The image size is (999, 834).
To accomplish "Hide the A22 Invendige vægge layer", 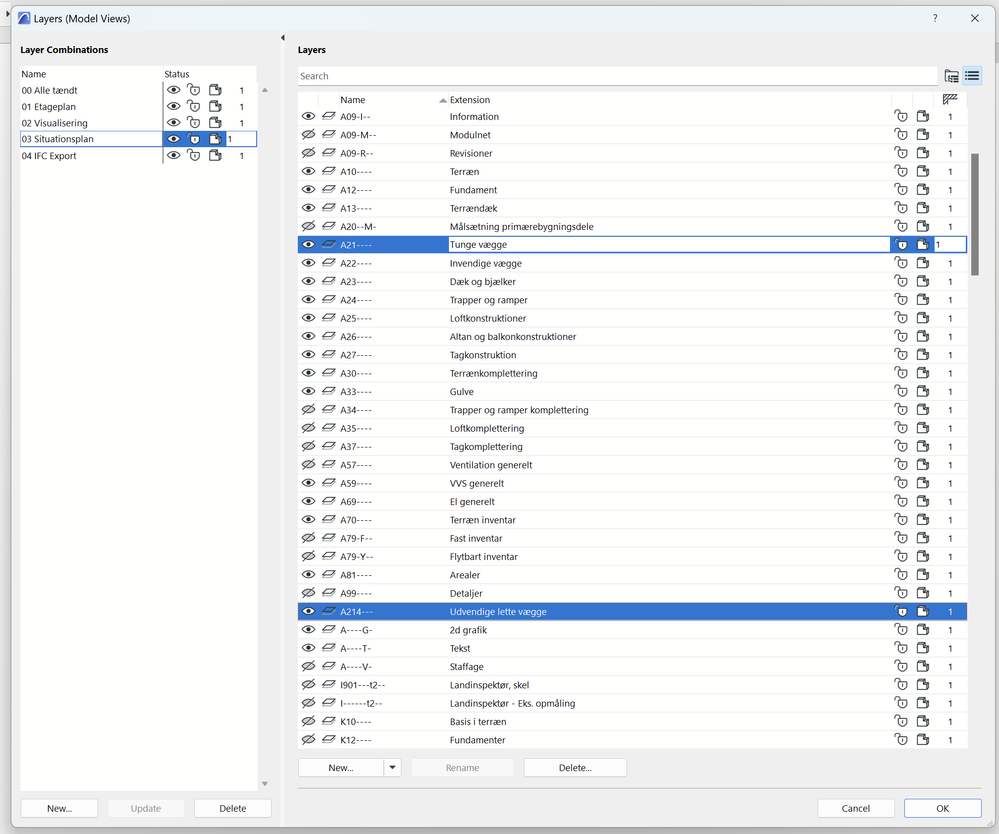I will point(309,262).
